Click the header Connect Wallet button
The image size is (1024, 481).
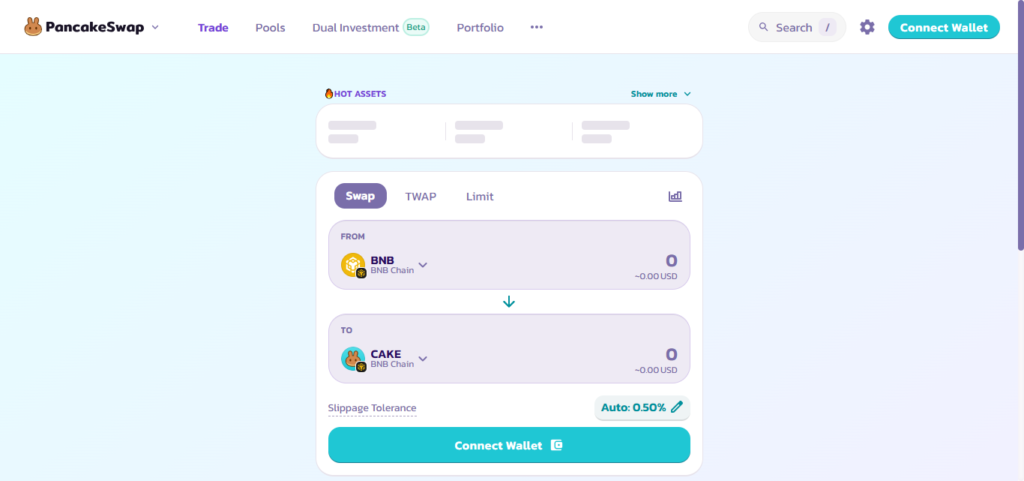[944, 27]
